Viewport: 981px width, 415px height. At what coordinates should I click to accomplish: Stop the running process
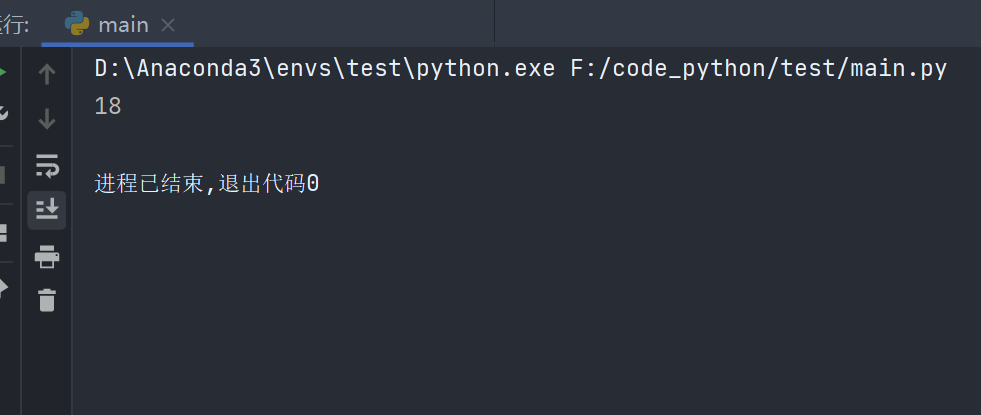3,174
